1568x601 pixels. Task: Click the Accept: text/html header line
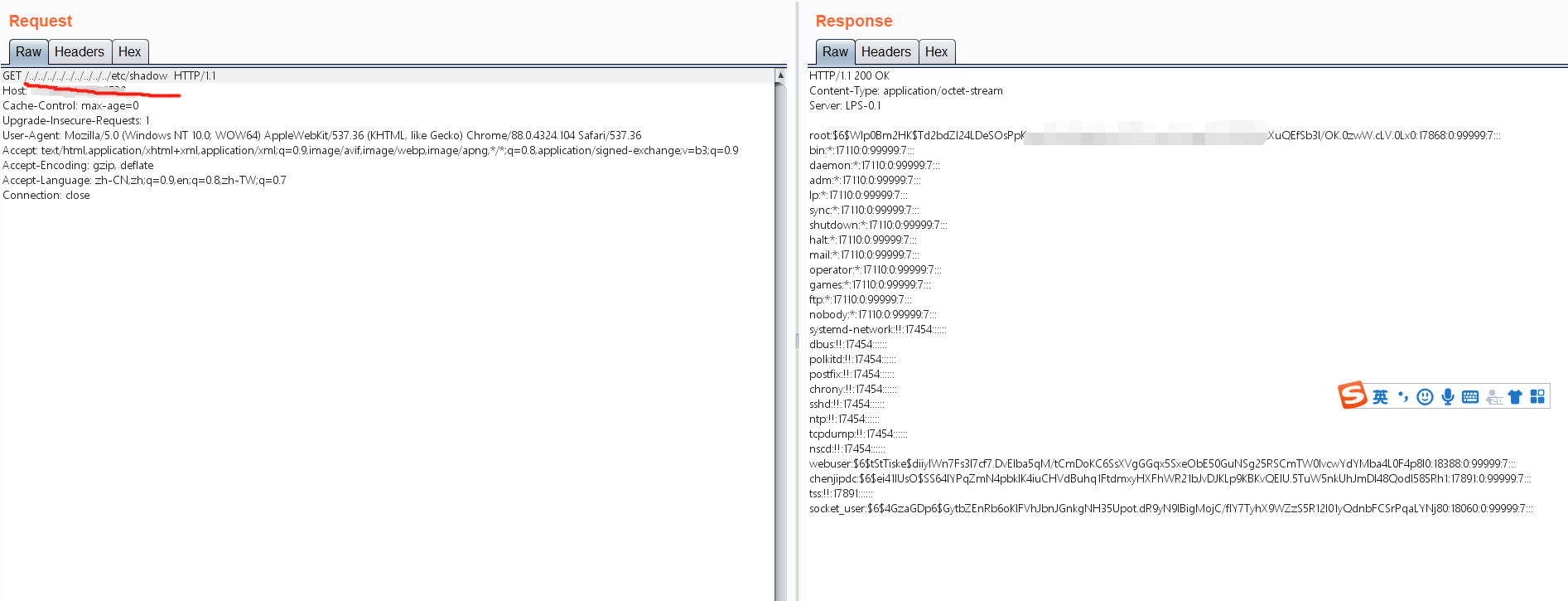370,150
